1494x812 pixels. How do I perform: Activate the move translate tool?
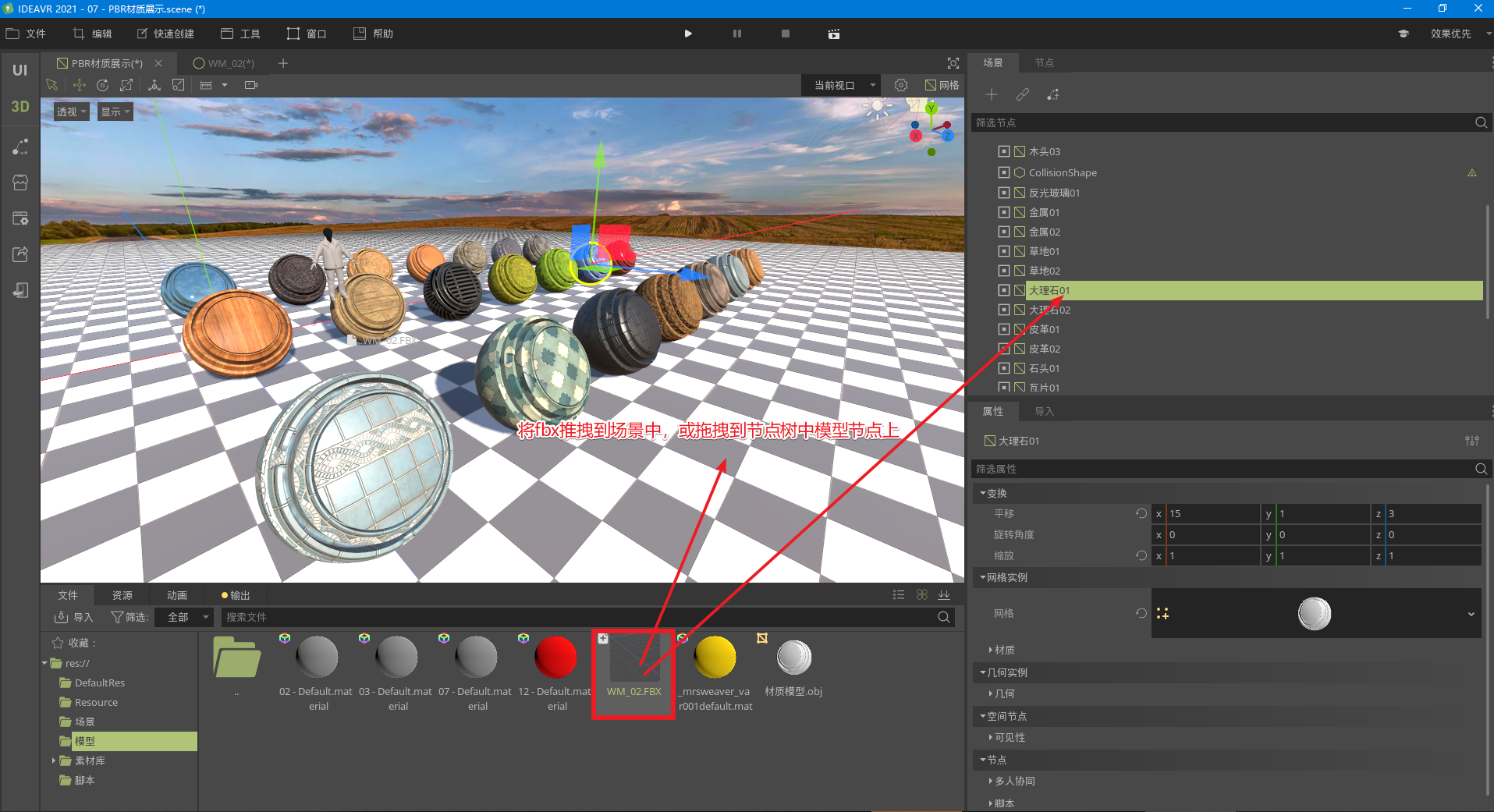[x=79, y=85]
